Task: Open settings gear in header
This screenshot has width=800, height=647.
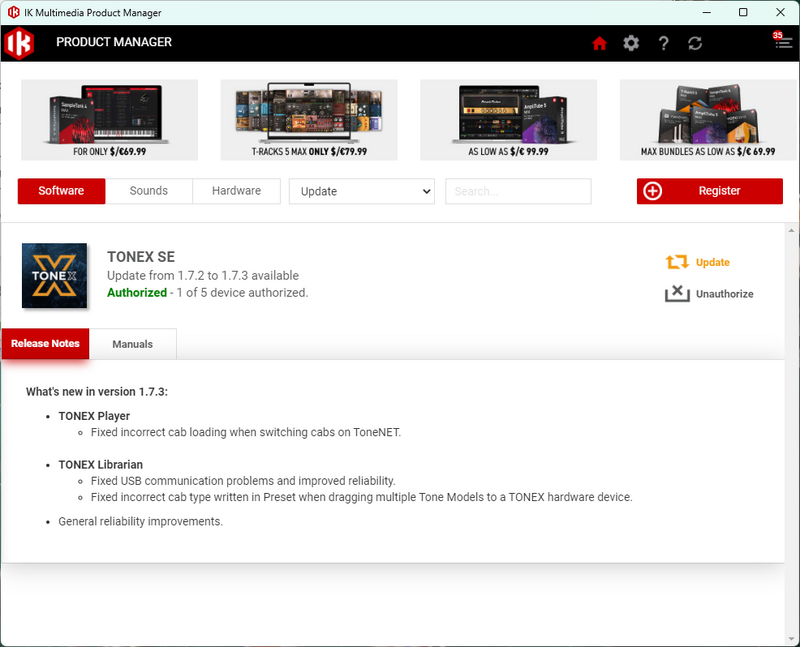Action: (x=631, y=43)
